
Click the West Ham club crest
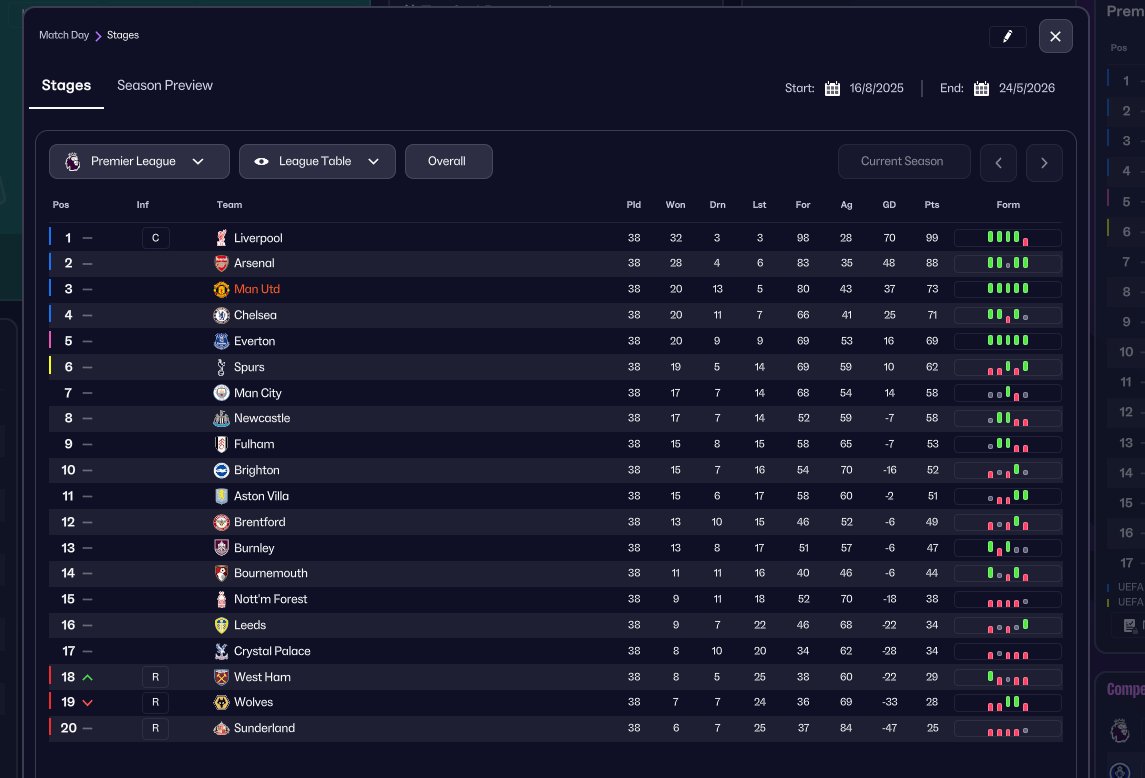coord(221,677)
